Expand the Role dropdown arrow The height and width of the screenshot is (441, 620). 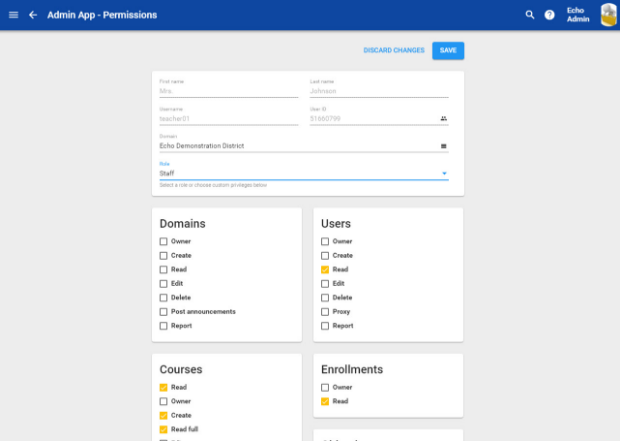point(443,173)
